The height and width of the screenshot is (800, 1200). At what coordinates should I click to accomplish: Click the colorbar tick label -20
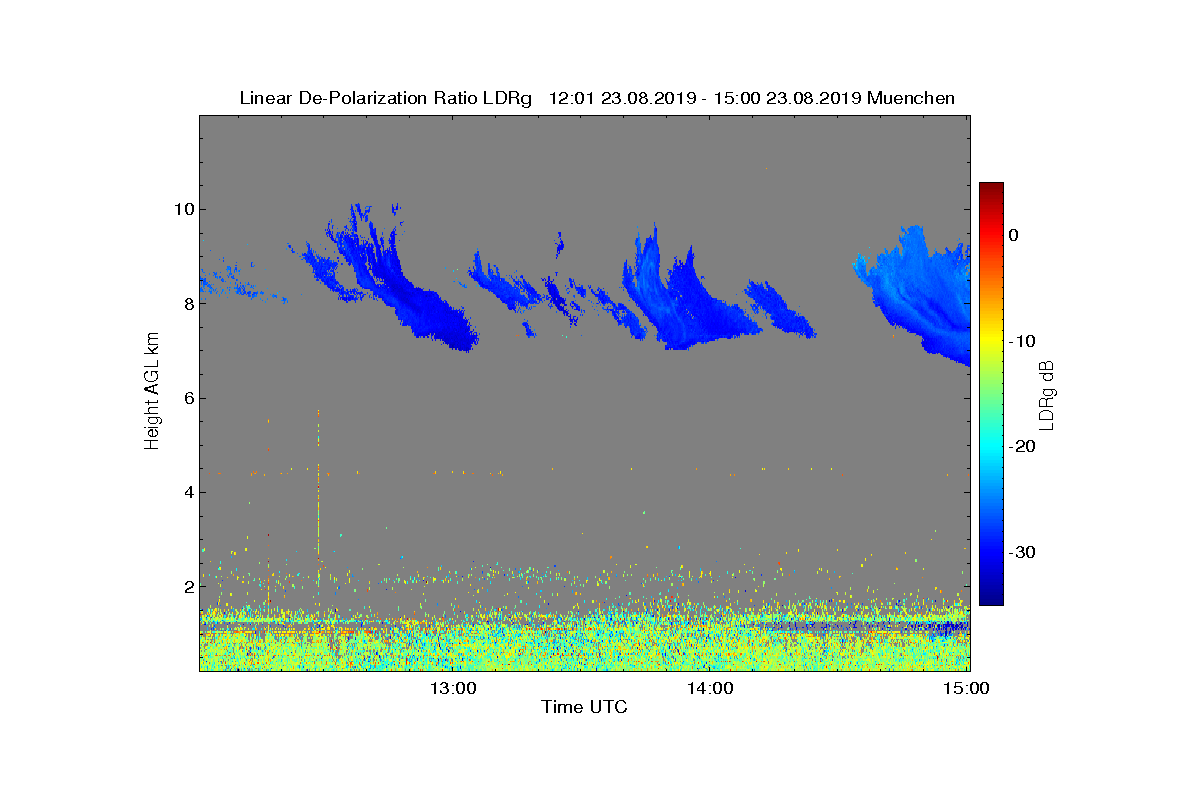pos(1022,446)
